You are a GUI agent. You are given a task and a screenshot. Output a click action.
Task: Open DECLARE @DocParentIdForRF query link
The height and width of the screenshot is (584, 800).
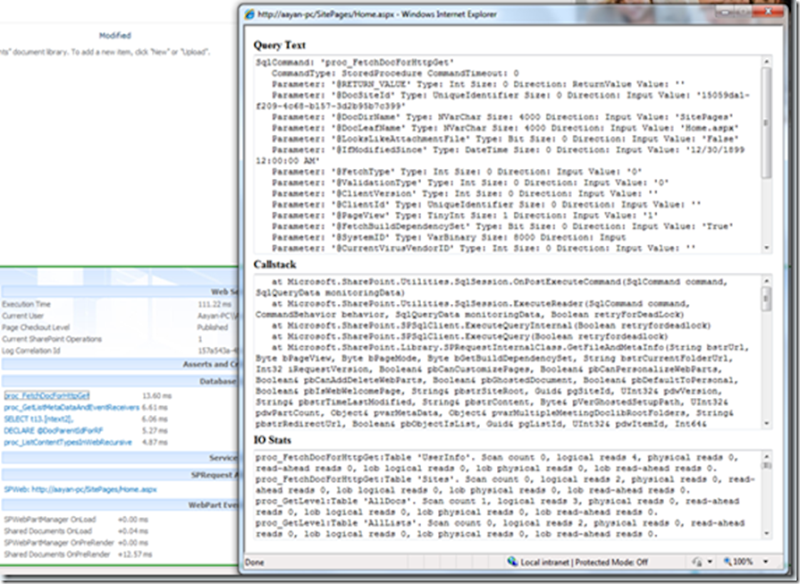pyautogui.click(x=53, y=430)
